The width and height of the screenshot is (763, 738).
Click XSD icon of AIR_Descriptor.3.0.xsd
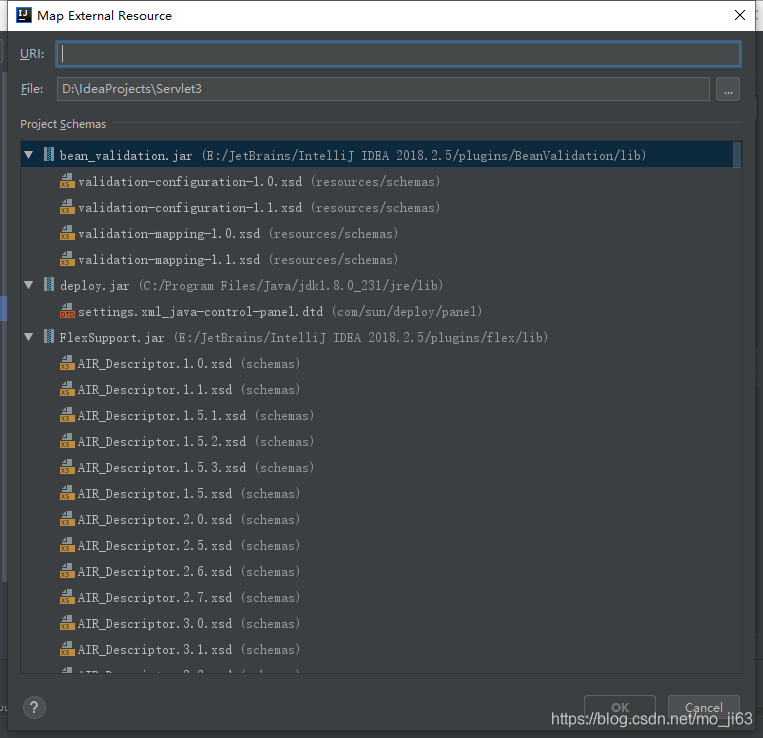67,623
